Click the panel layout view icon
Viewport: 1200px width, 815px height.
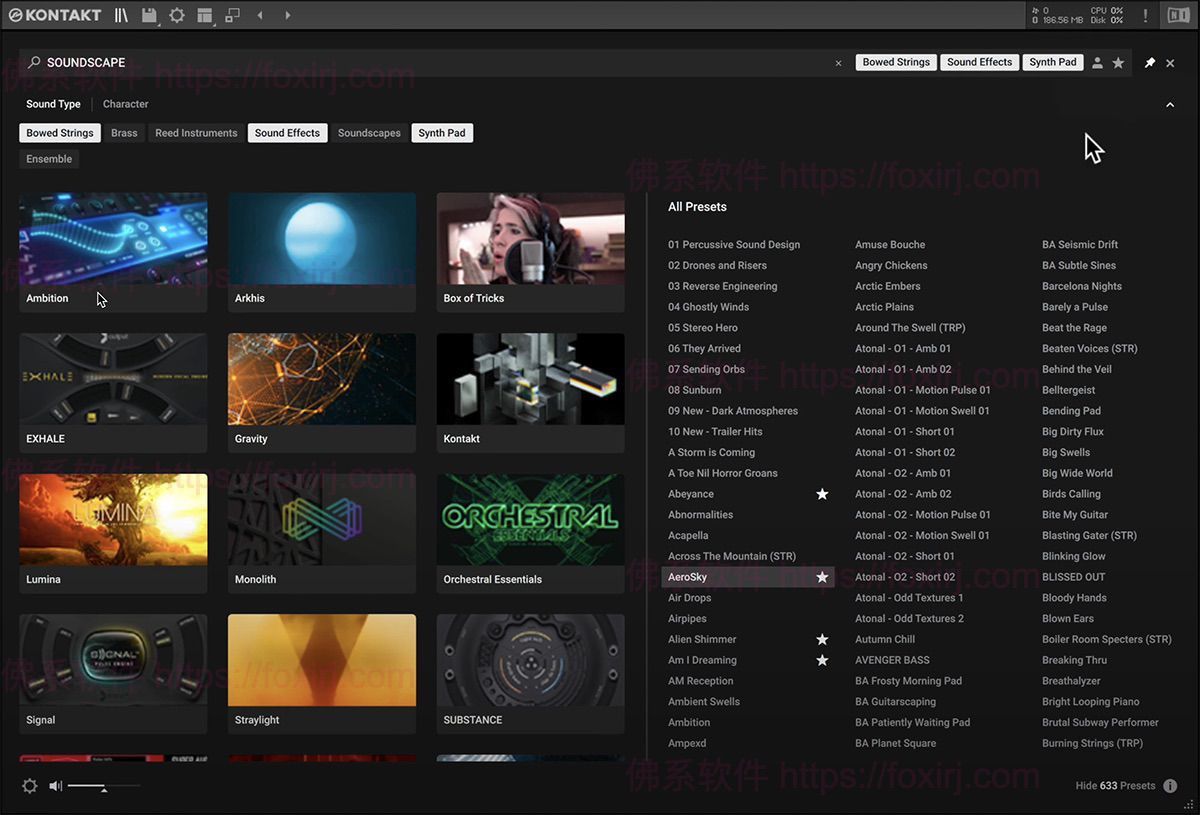coord(205,14)
